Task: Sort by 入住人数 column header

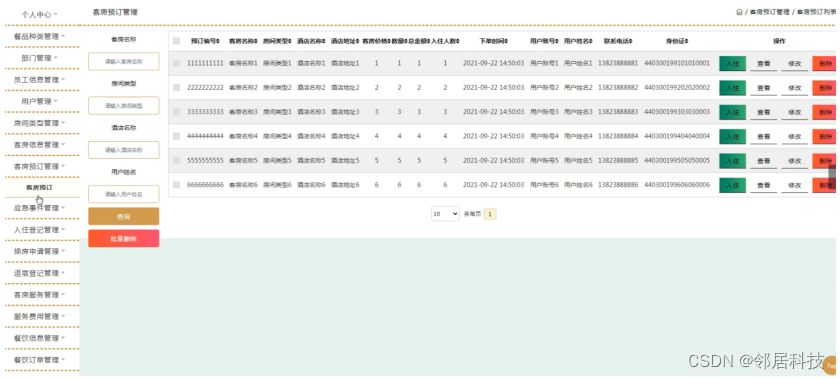Action: 445,41
